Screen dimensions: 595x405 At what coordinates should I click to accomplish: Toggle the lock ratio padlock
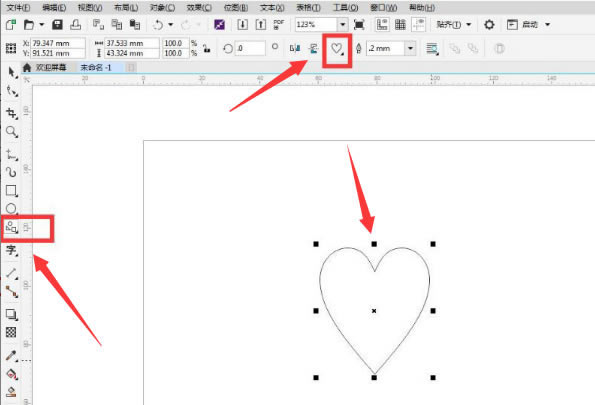[206, 48]
